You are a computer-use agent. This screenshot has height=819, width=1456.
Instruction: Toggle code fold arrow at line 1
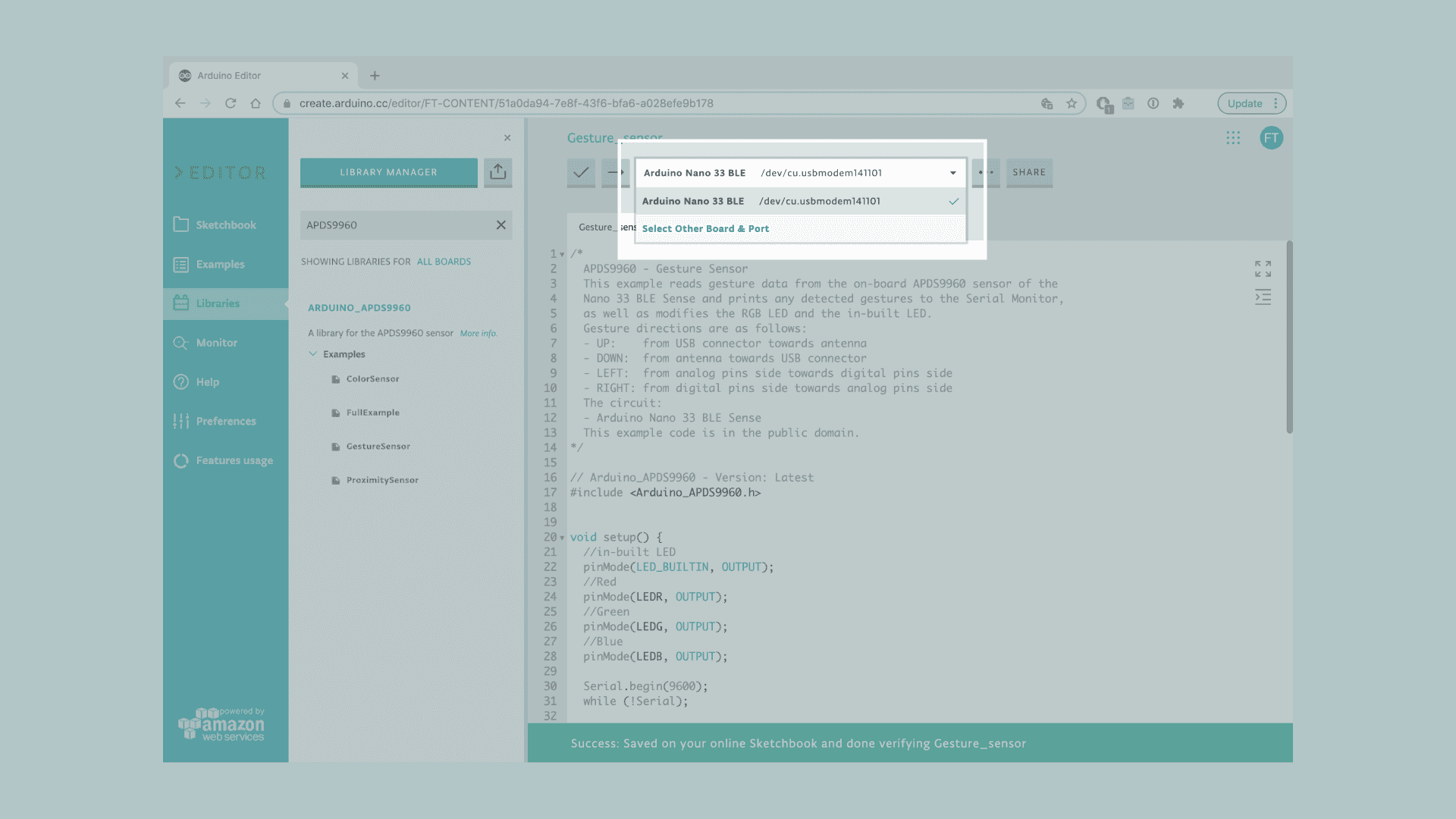[562, 255]
